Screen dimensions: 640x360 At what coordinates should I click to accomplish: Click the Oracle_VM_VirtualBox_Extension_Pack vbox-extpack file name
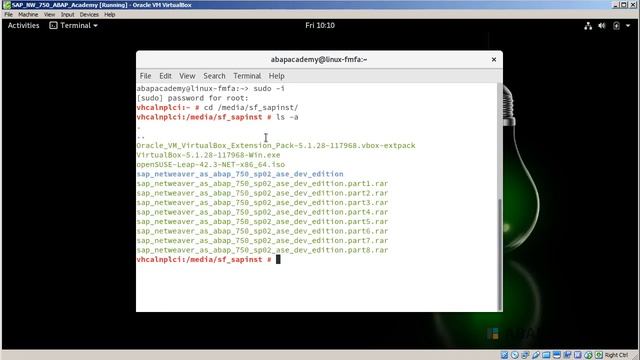[276, 146]
